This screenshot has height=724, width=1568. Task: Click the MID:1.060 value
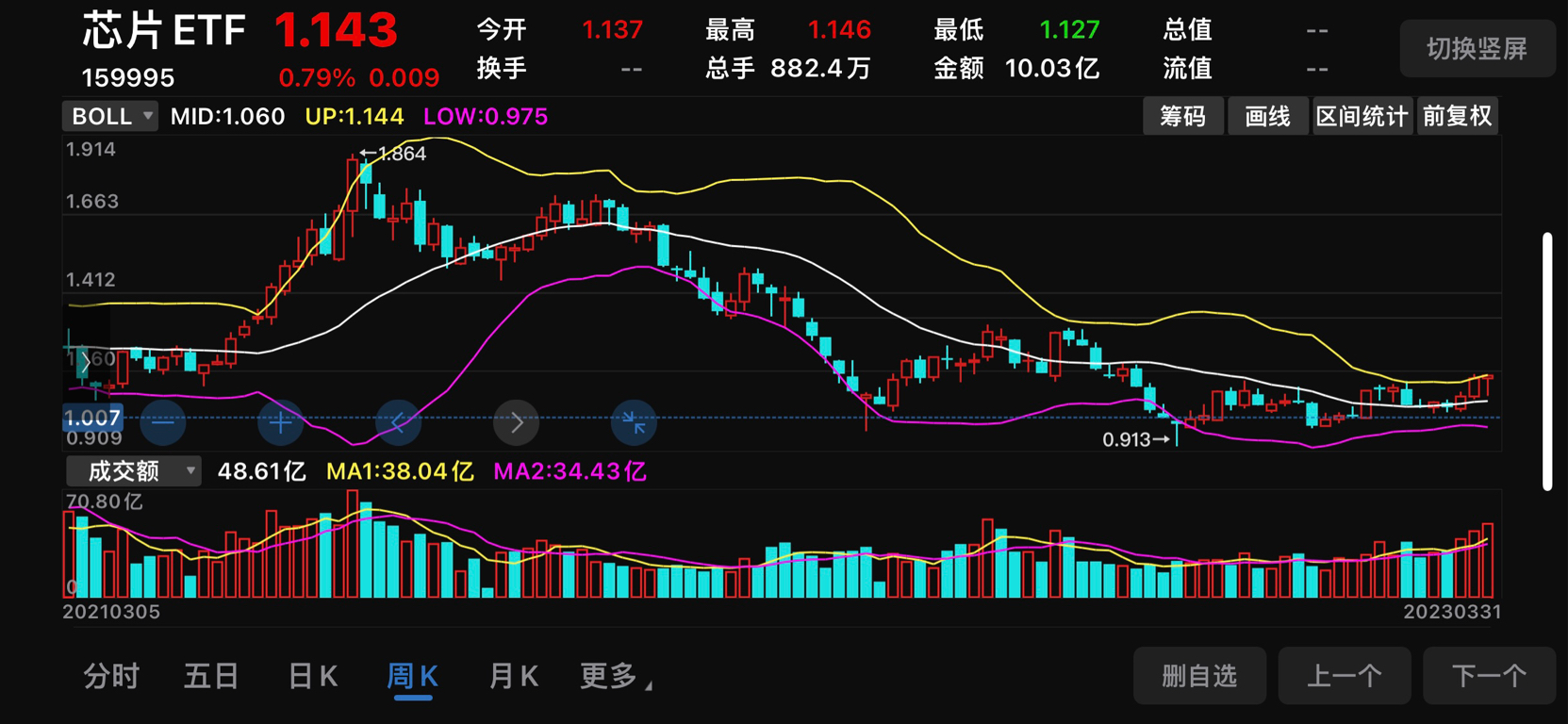227,116
